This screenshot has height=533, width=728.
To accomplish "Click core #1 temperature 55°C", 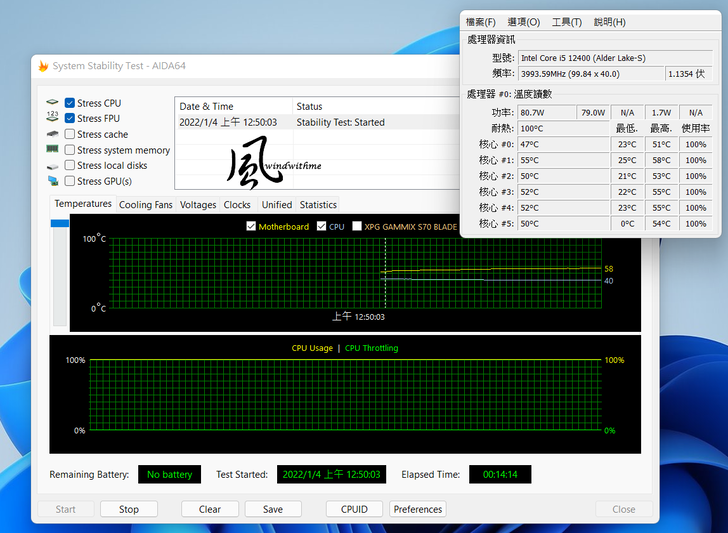I will (x=564, y=160).
